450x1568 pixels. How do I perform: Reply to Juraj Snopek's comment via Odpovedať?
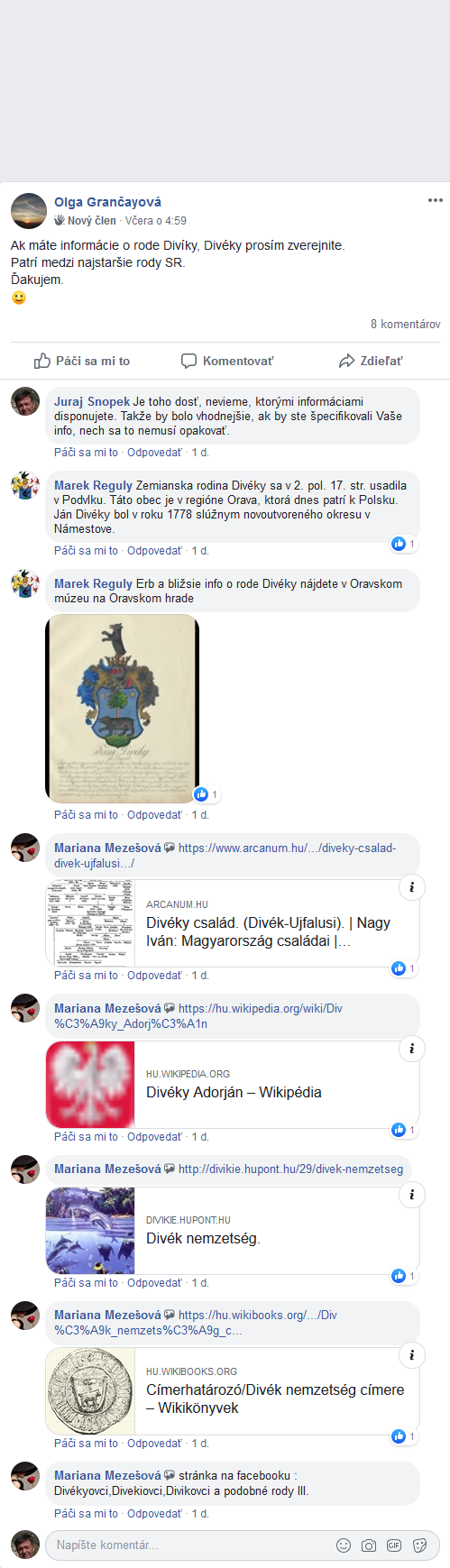coord(154,453)
